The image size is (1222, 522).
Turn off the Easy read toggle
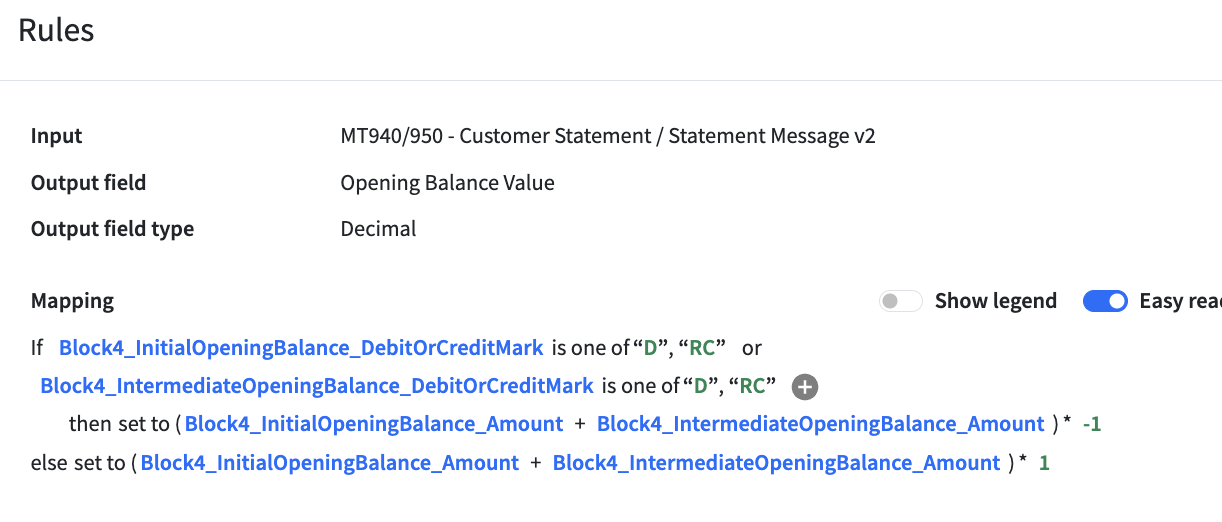(x=1105, y=301)
